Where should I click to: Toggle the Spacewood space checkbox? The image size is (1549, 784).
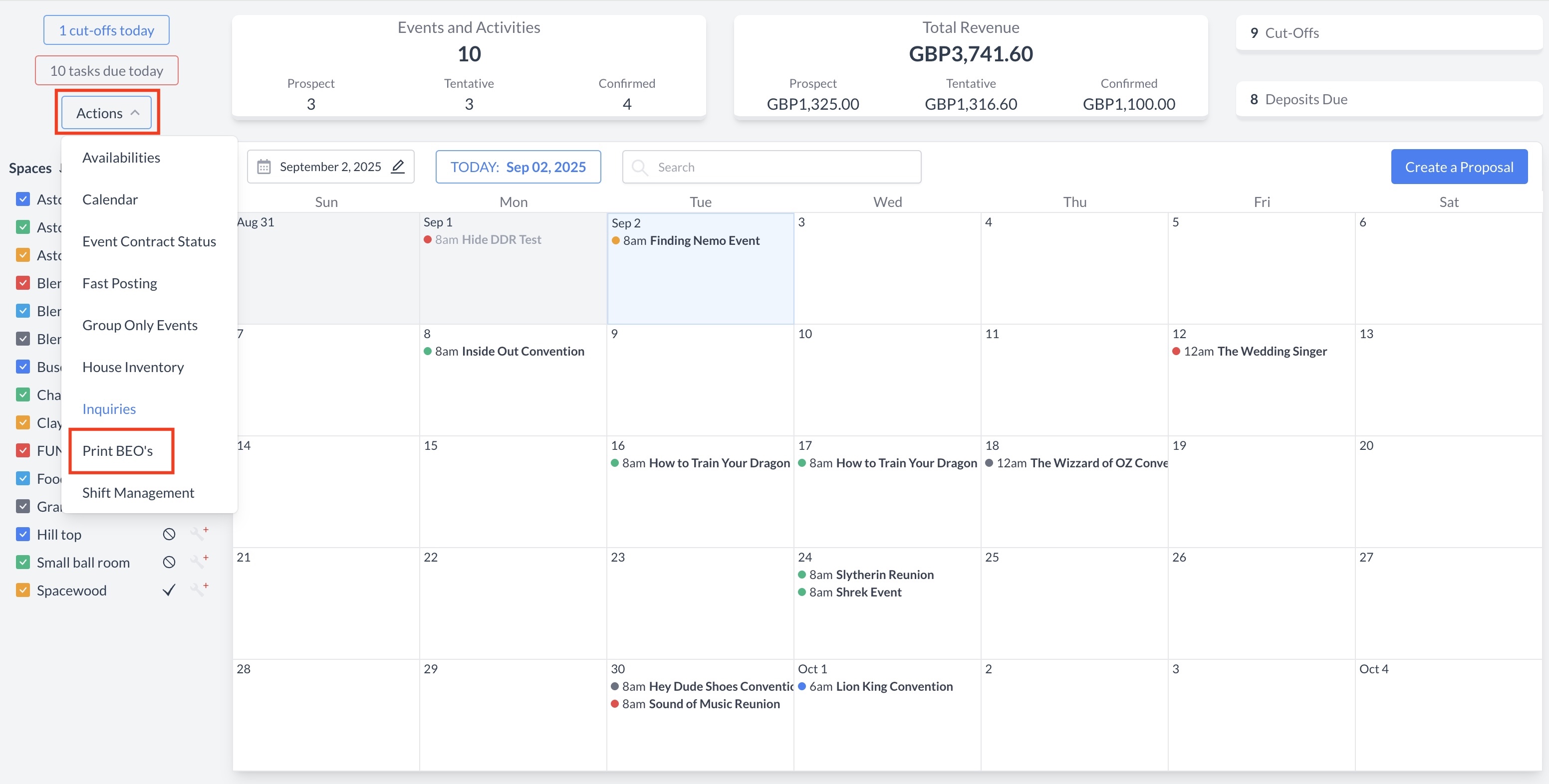[x=23, y=590]
